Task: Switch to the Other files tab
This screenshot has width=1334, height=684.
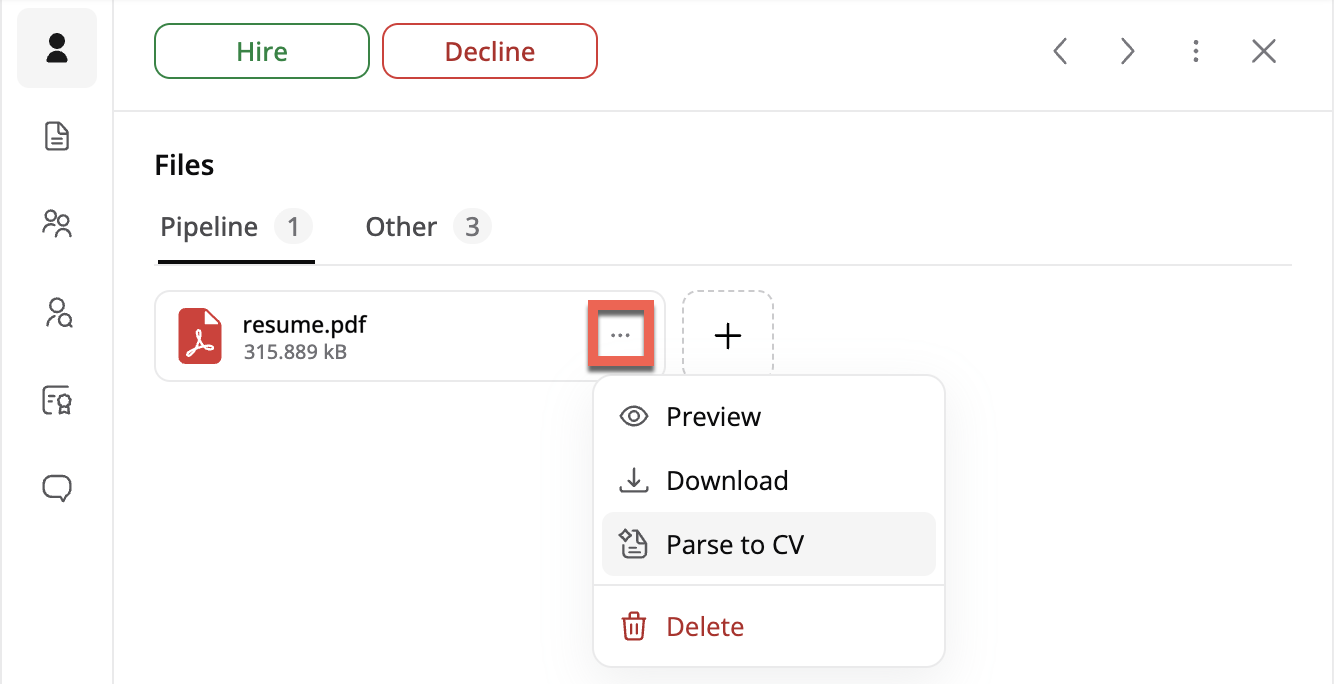Action: pos(428,227)
